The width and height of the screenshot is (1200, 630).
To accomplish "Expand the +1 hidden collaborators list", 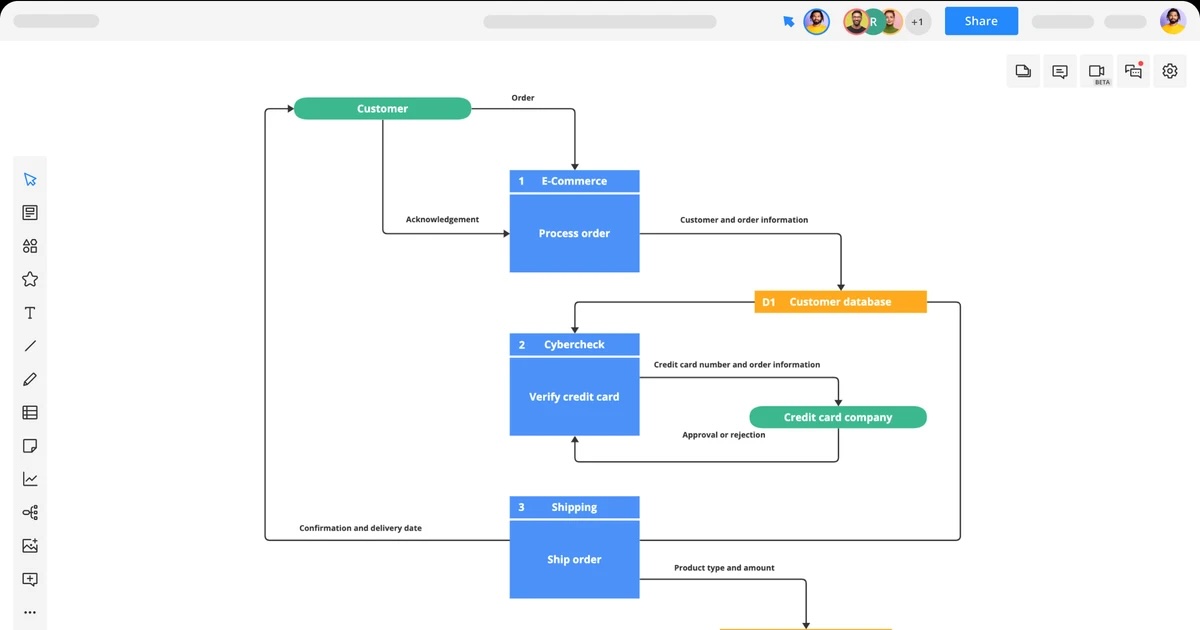I will click(x=917, y=21).
